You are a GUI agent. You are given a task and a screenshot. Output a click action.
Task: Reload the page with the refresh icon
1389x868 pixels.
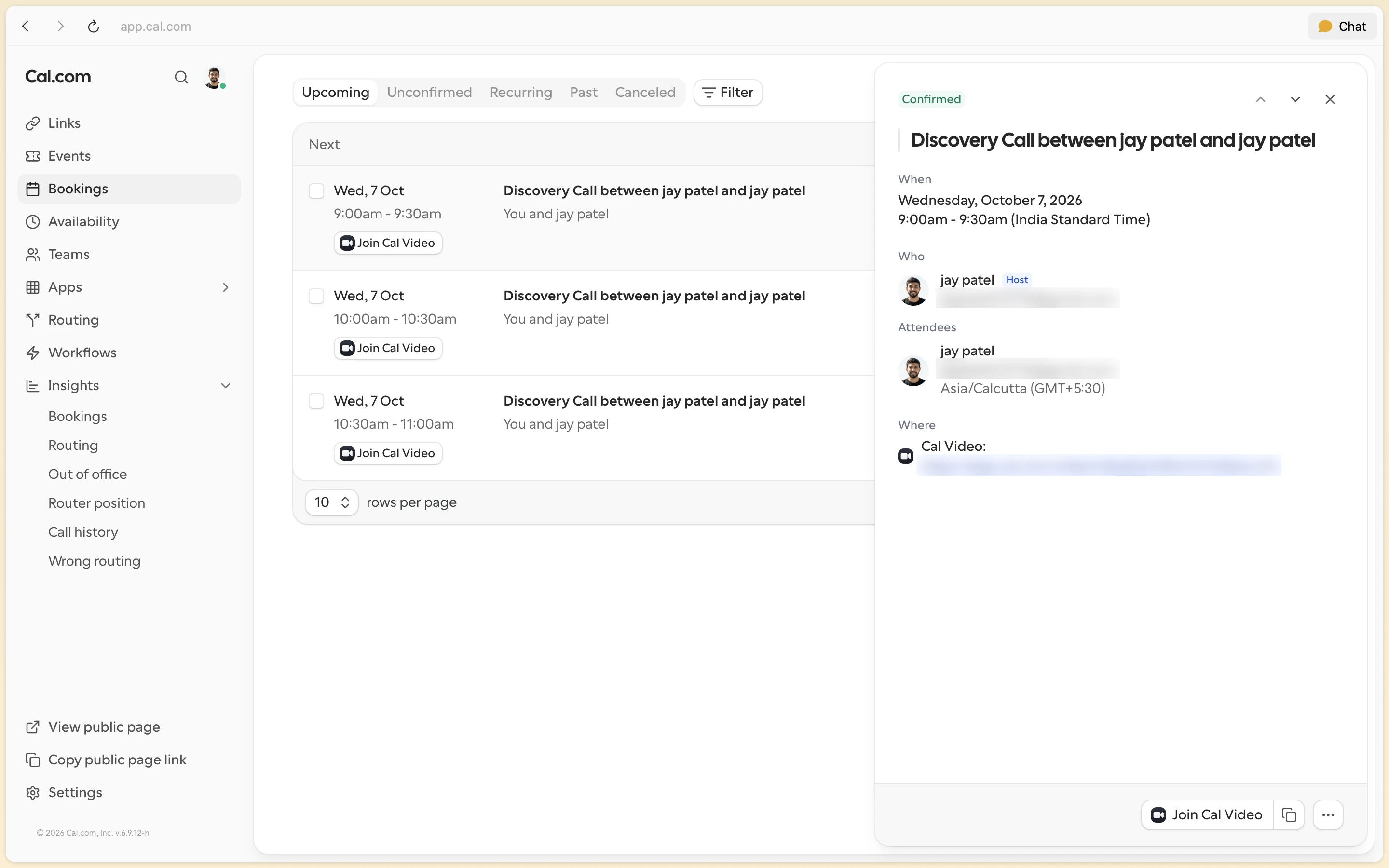(94, 27)
